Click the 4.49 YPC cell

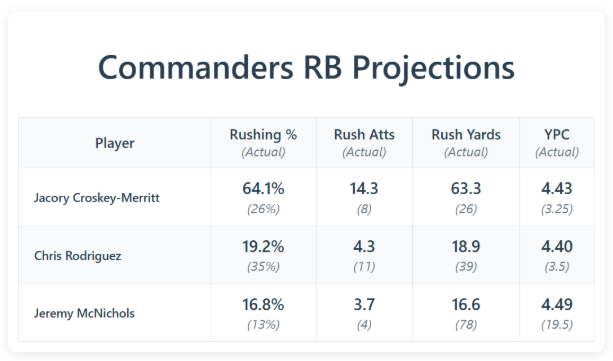(x=557, y=313)
